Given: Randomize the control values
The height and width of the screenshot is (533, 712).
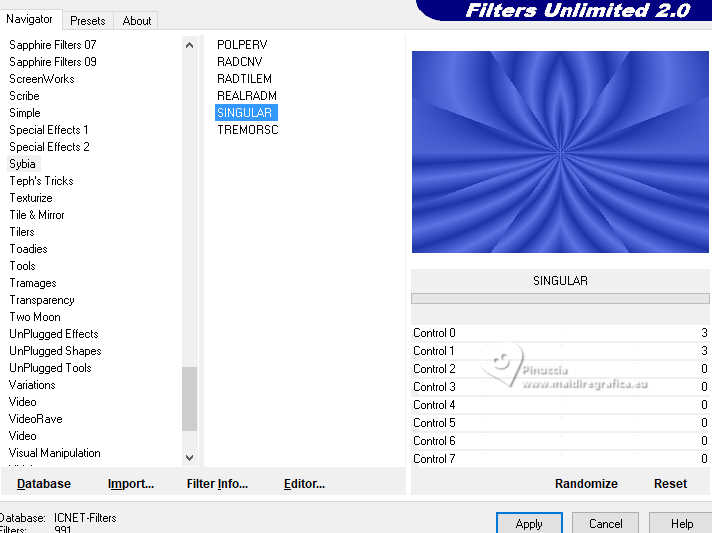Looking at the screenshot, I should pyautogui.click(x=586, y=484).
